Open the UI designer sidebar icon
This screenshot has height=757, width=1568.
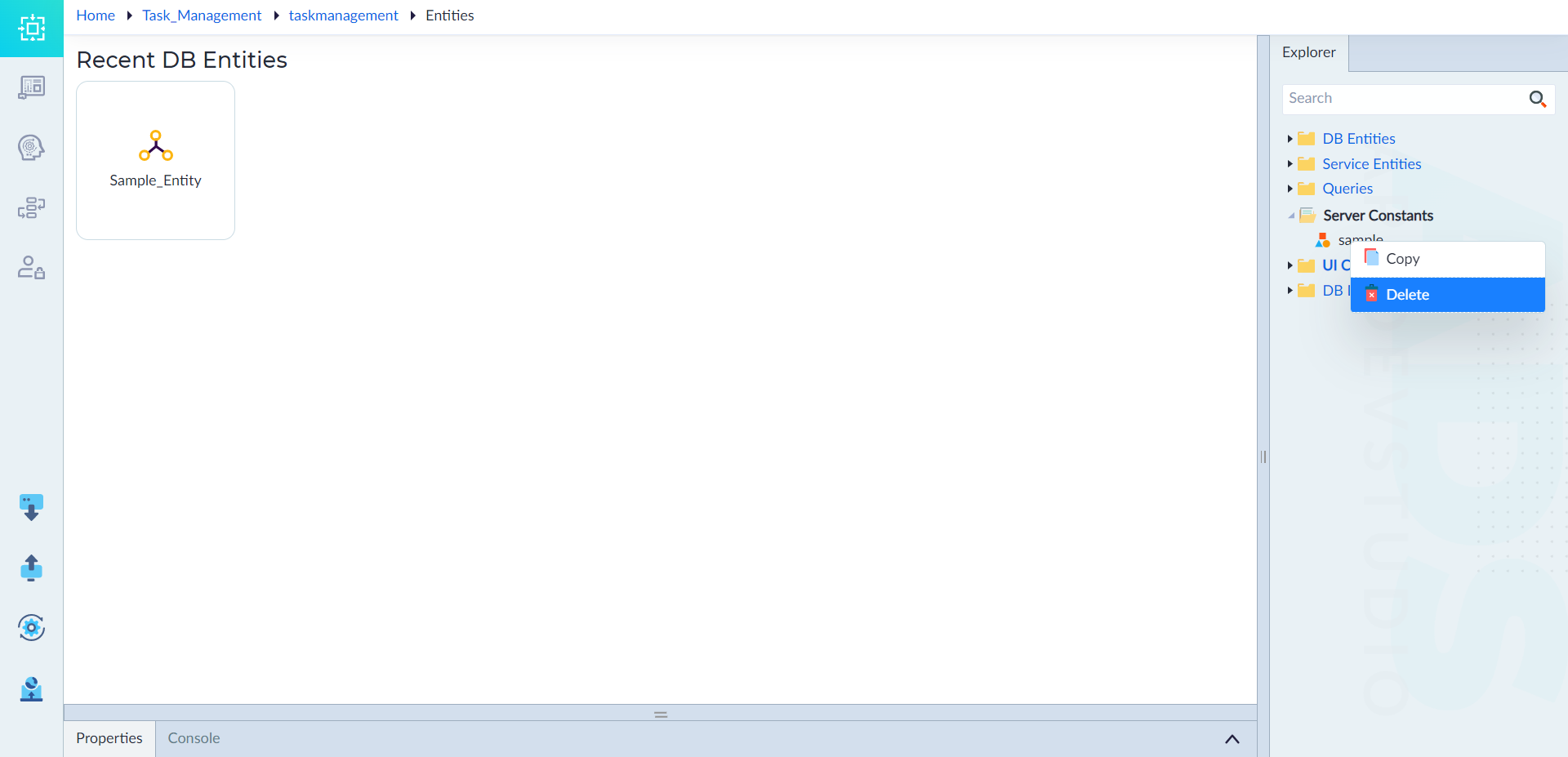[31, 87]
